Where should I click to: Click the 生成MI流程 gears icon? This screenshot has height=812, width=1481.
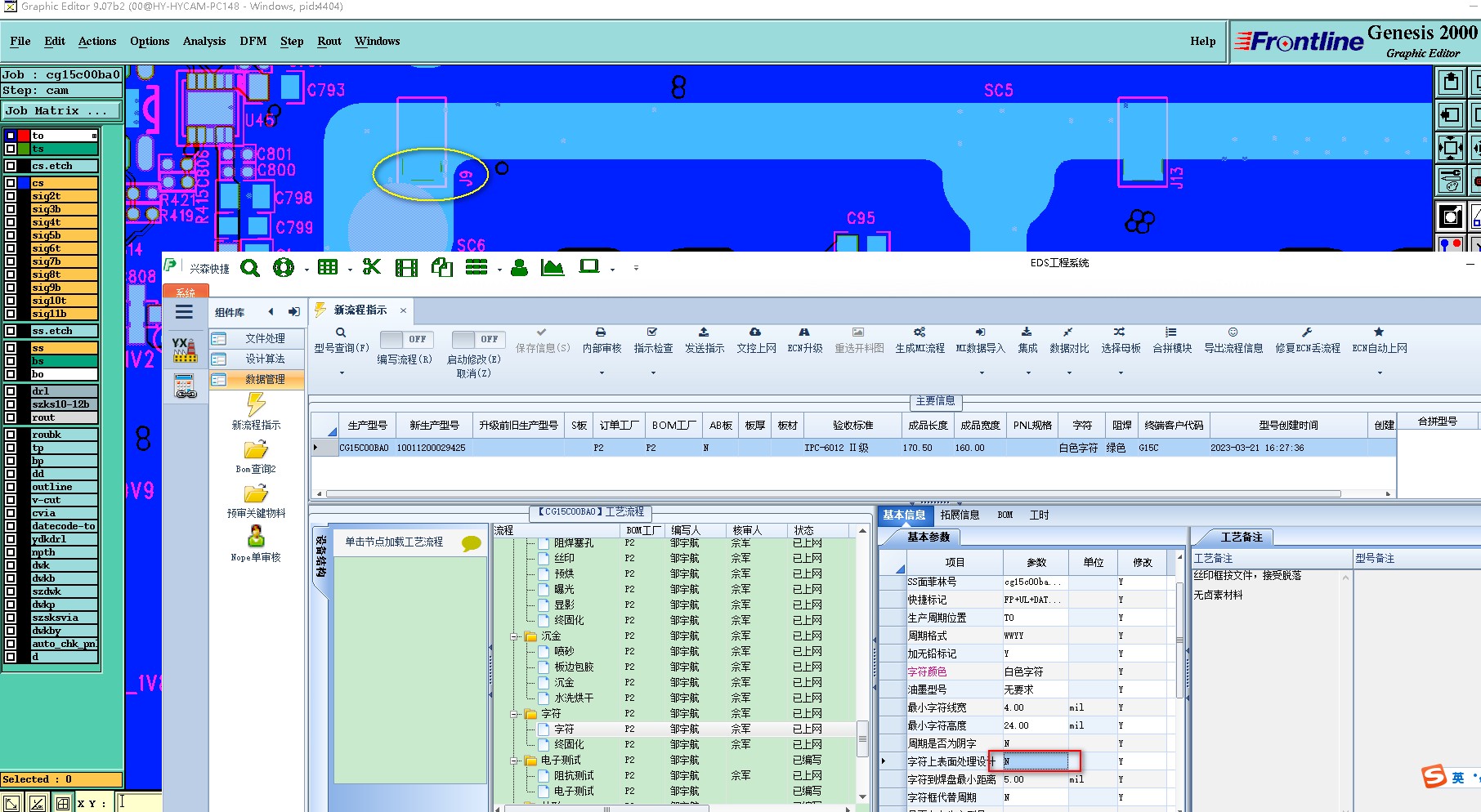point(919,332)
